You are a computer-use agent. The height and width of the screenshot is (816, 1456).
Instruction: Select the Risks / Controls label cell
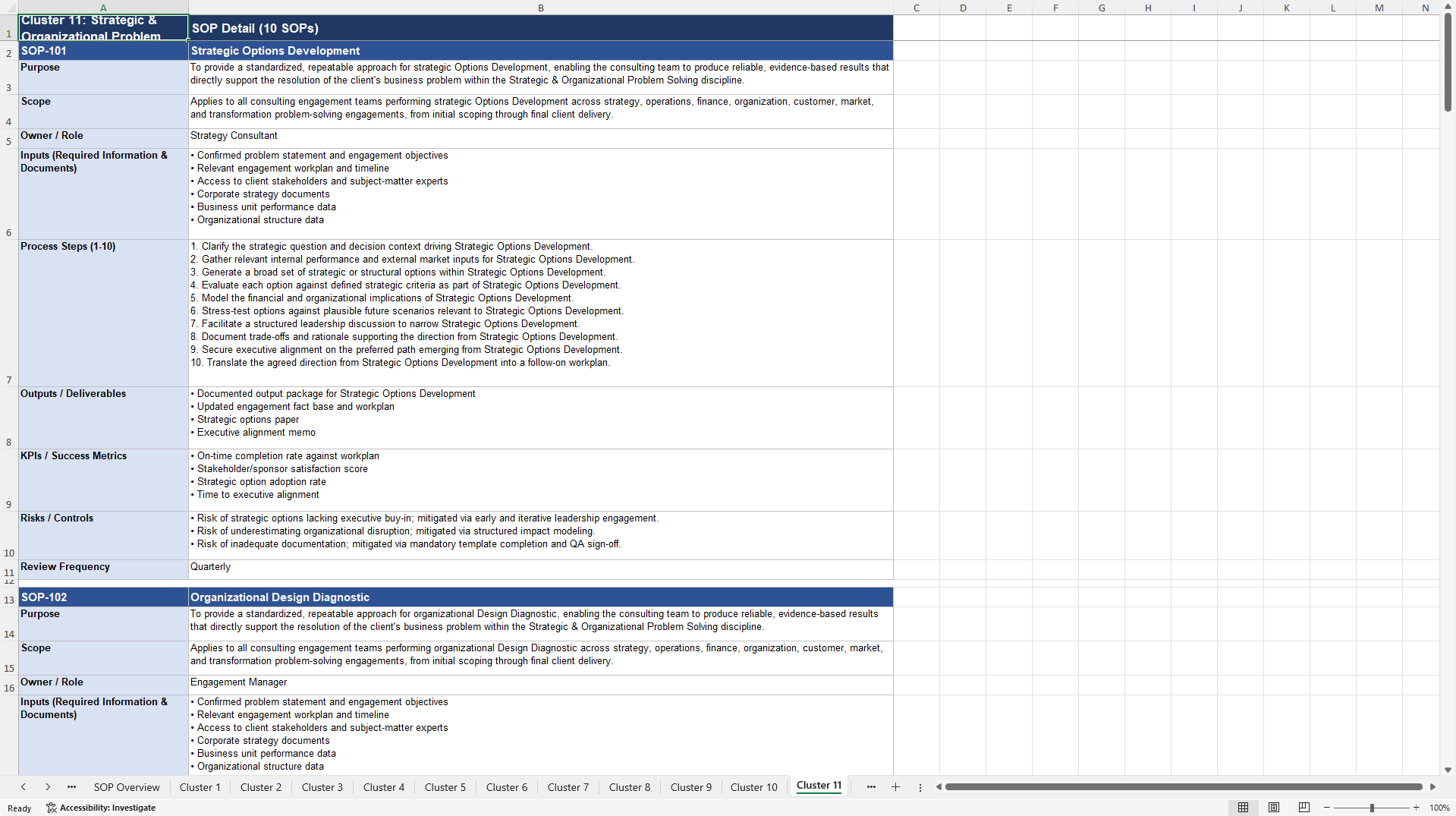(x=103, y=536)
